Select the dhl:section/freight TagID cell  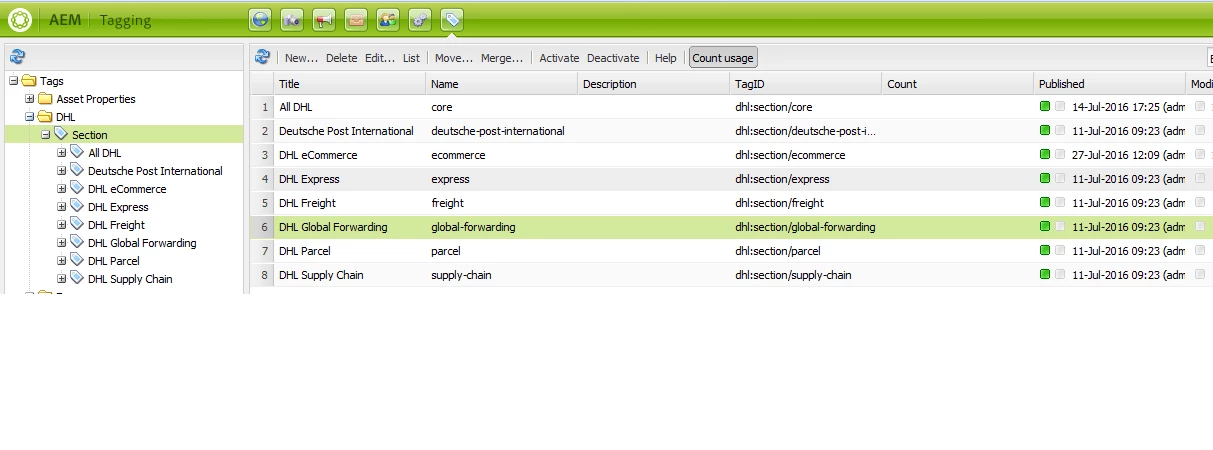coord(779,203)
